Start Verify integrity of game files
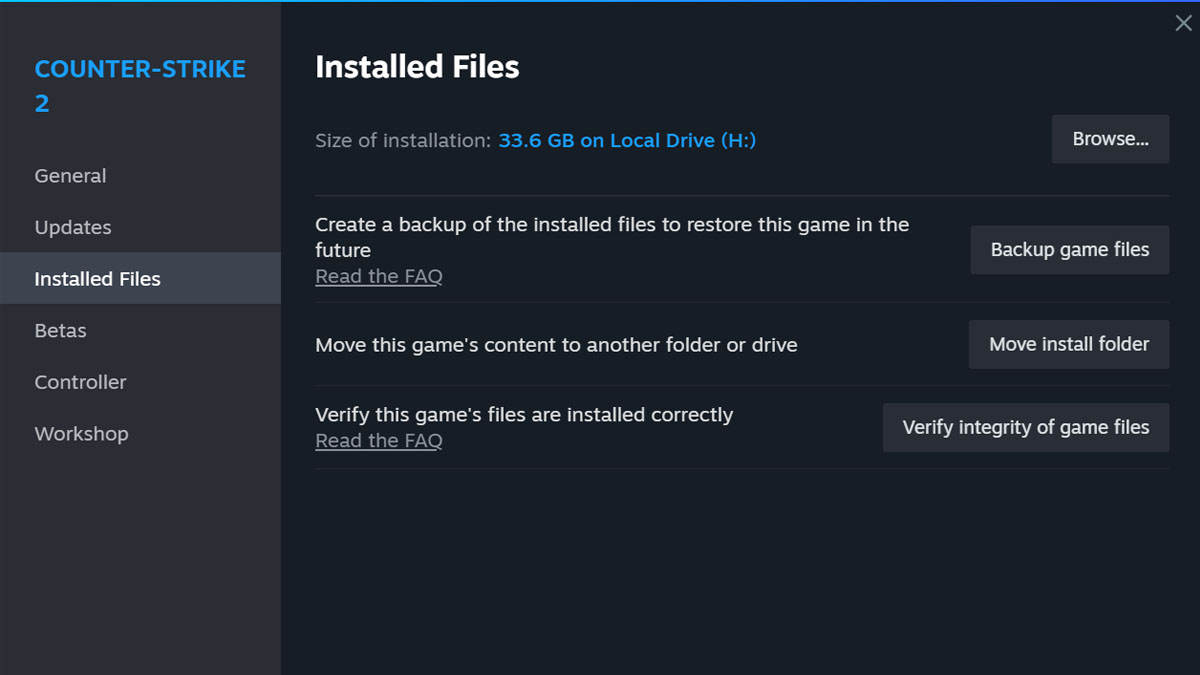The width and height of the screenshot is (1200, 675). pyautogui.click(x=1025, y=427)
